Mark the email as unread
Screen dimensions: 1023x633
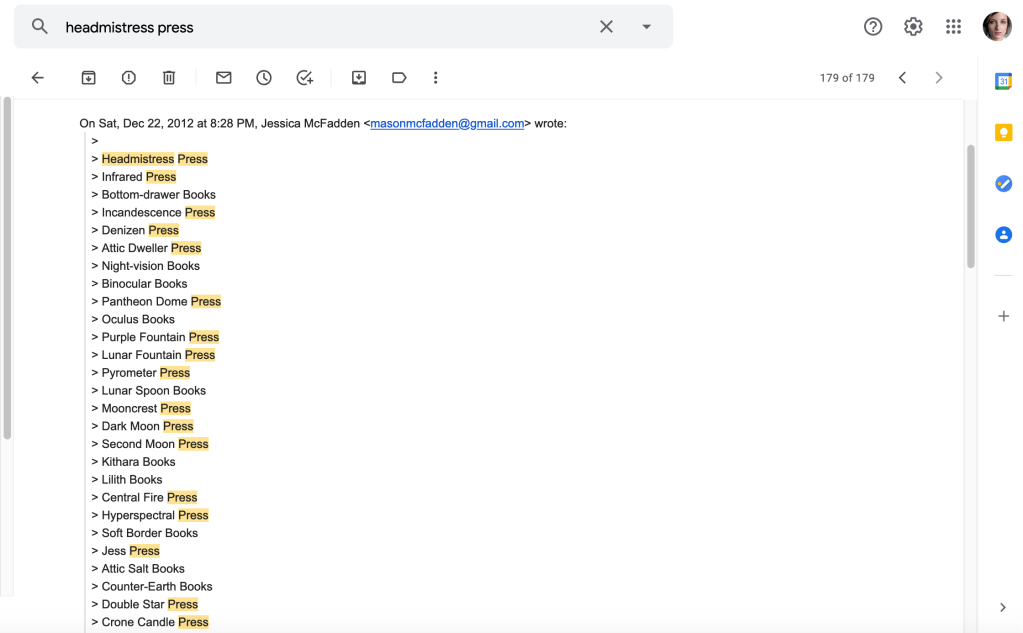224,78
